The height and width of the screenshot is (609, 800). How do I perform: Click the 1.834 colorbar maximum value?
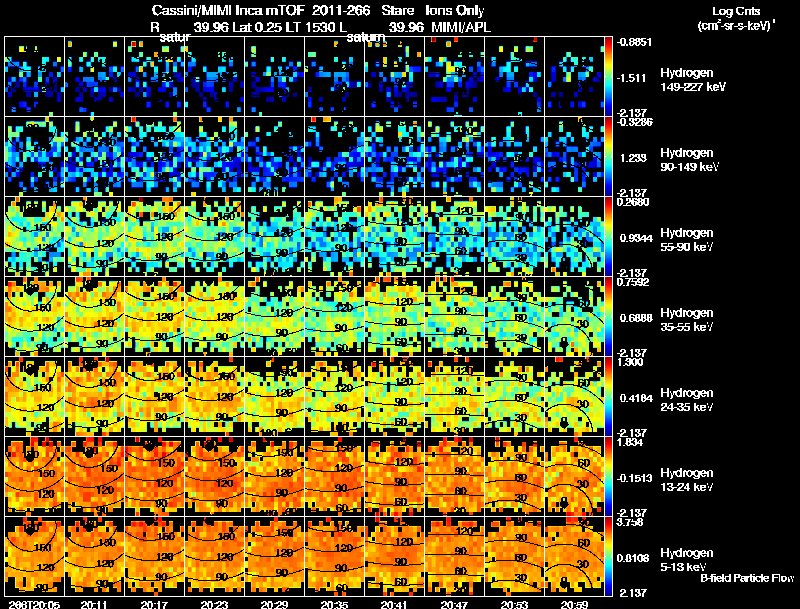(631, 442)
